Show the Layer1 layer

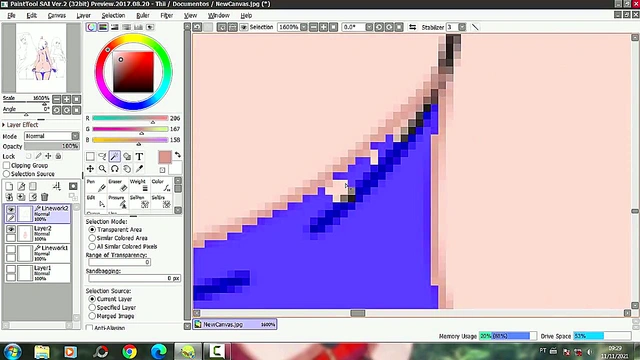[x=11, y=269]
